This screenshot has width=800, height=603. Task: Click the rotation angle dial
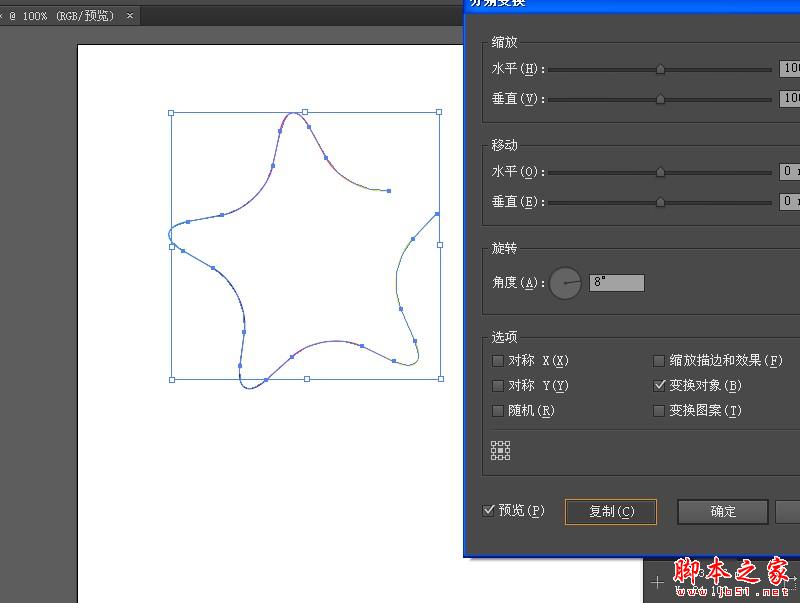point(565,283)
